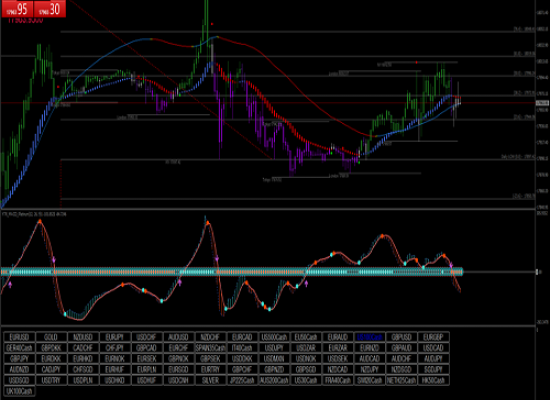
Task: Click the red Sell one-click price button ending in 95
Action: click(18, 9)
